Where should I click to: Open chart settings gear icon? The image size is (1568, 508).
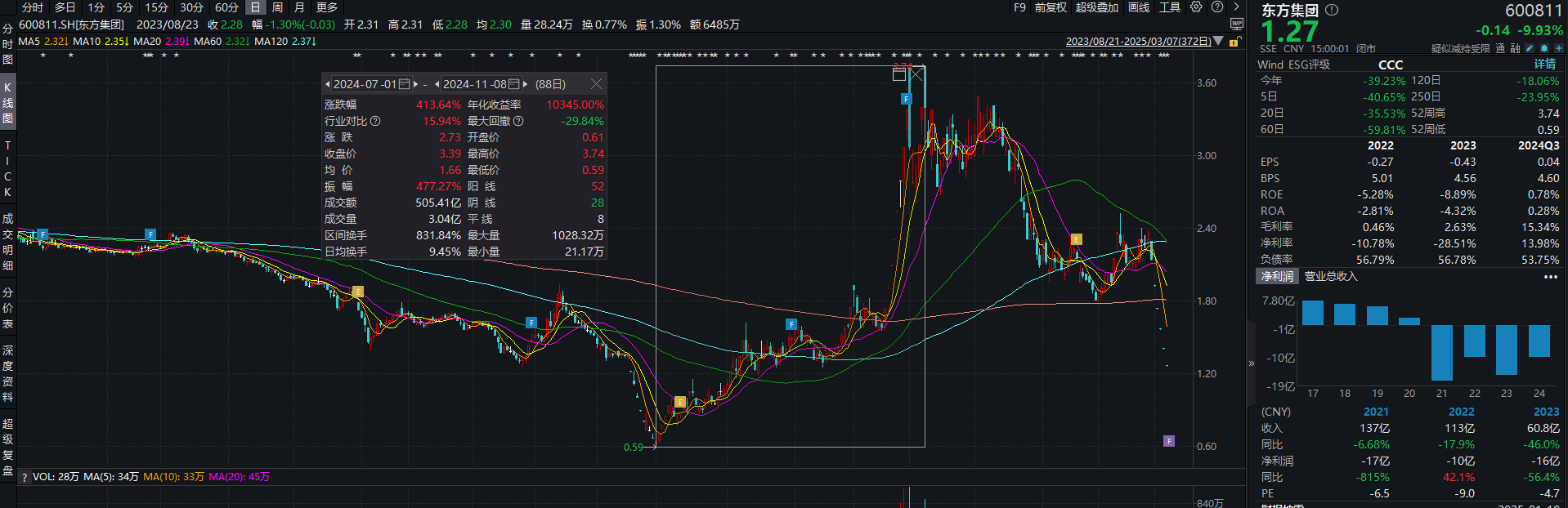pos(1196,7)
